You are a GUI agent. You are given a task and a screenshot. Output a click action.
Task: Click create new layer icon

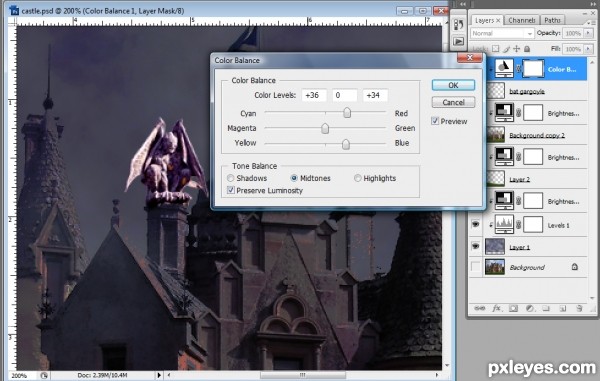coord(562,308)
